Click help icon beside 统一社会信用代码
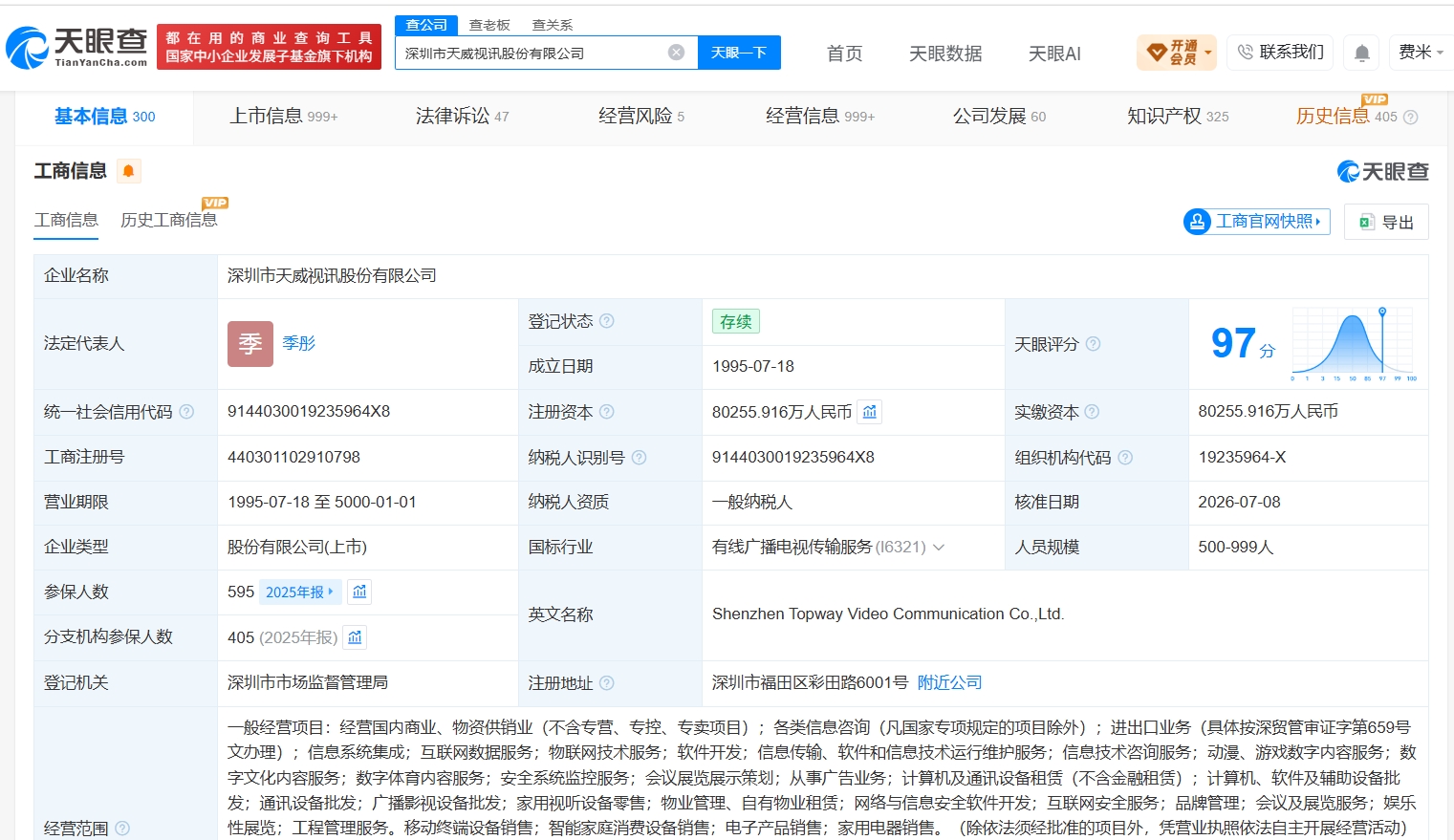Screen dimensions: 1454x840 click(186, 412)
